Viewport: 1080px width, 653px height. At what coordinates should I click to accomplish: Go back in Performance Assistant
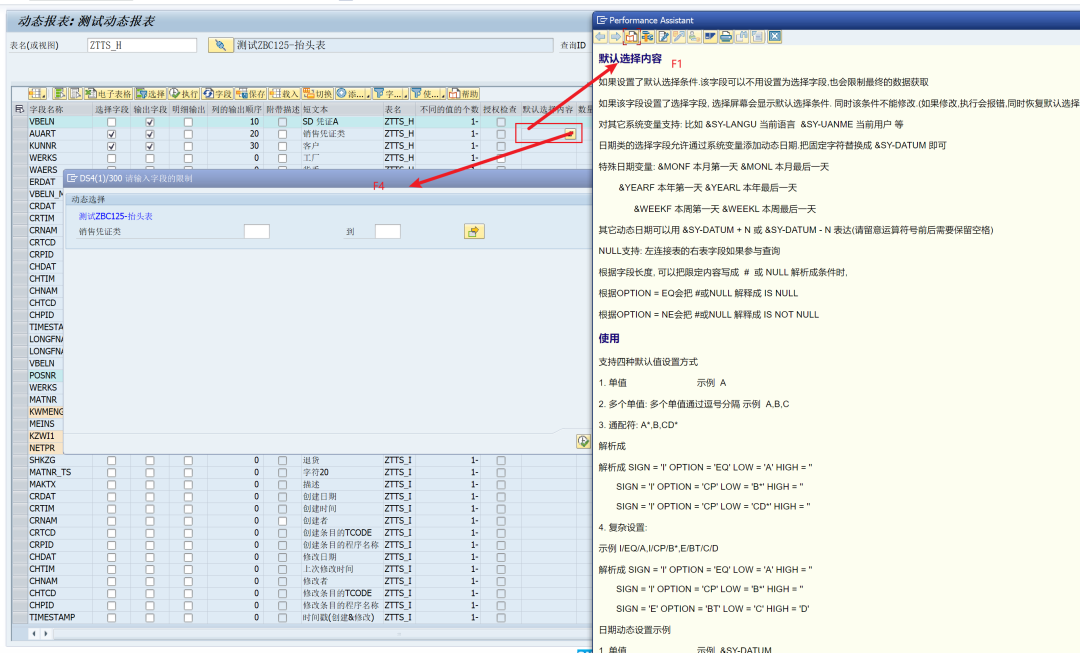click(x=600, y=37)
